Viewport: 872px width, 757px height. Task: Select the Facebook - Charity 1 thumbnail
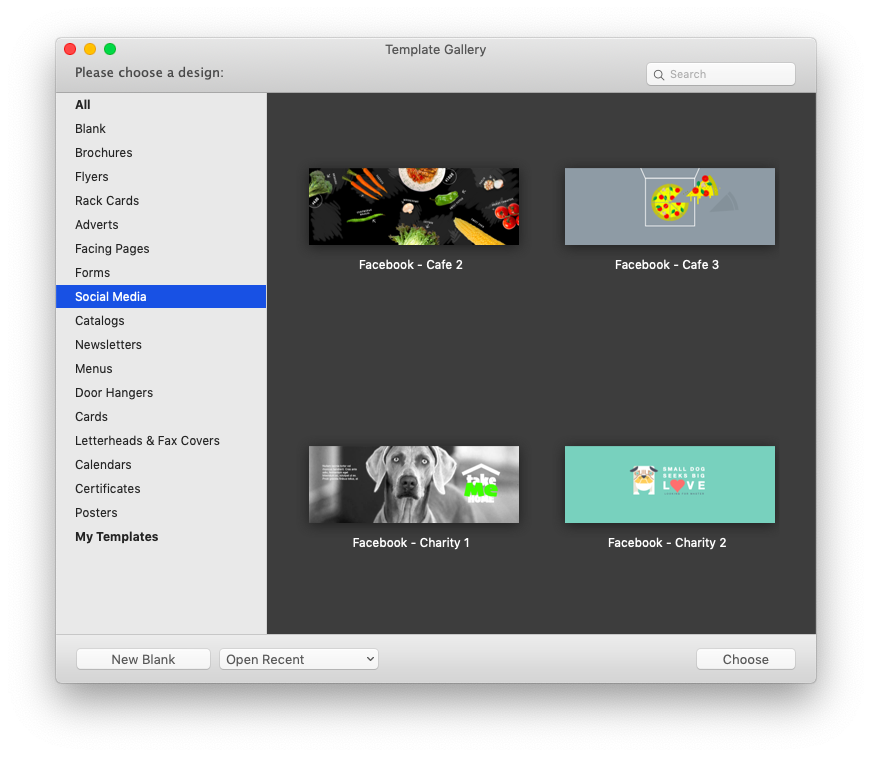[413, 484]
